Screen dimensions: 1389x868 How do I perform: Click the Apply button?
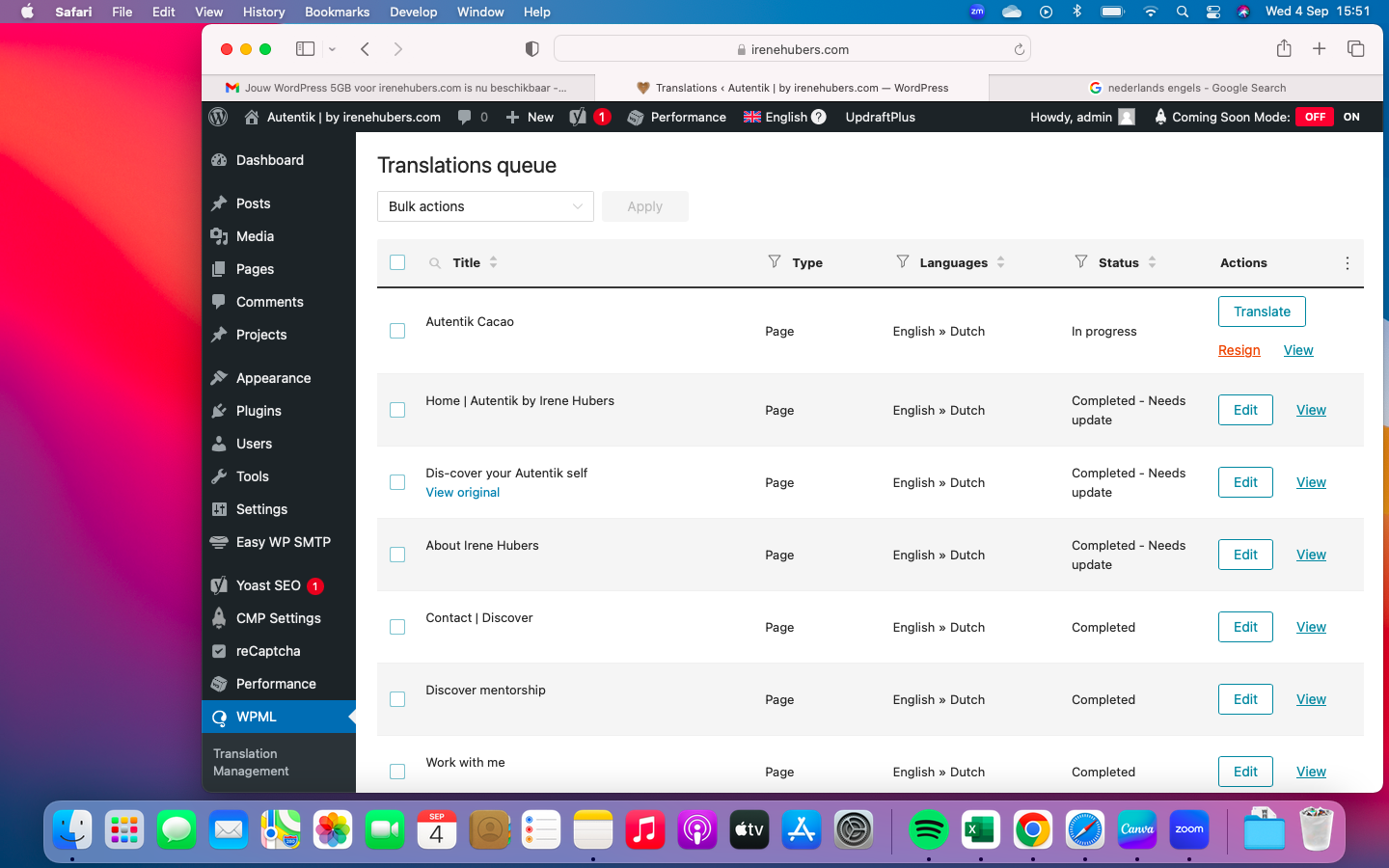(x=645, y=206)
